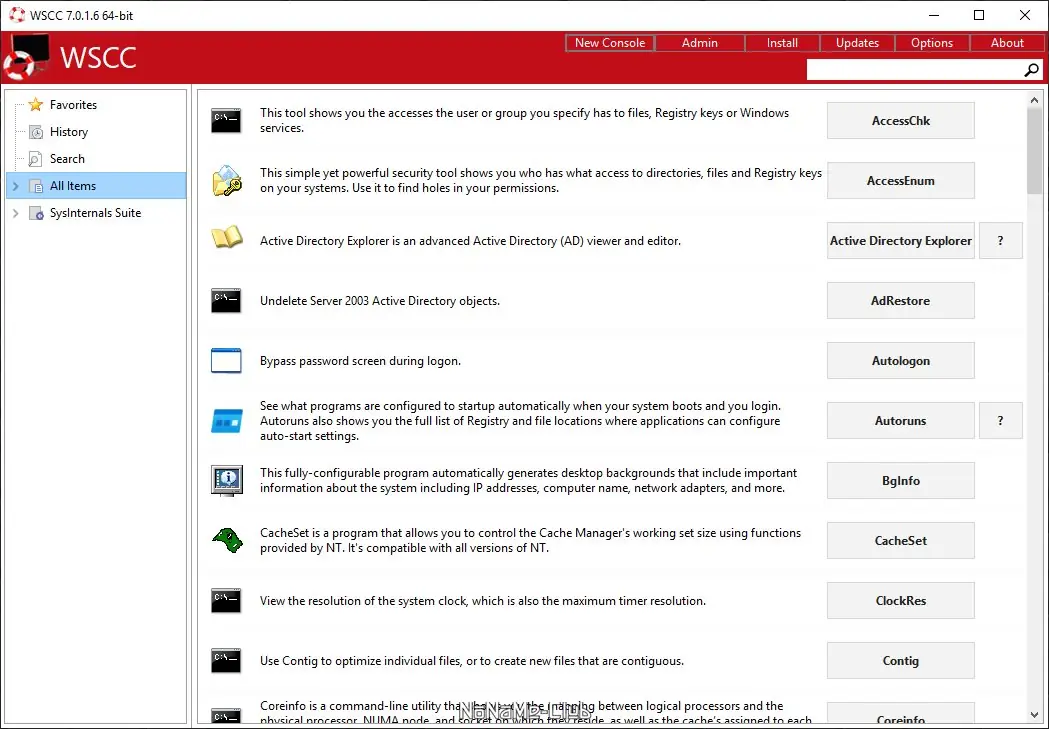Click the AccessEnum description text
Image resolution: width=1049 pixels, height=729 pixels.
[x=541, y=181]
